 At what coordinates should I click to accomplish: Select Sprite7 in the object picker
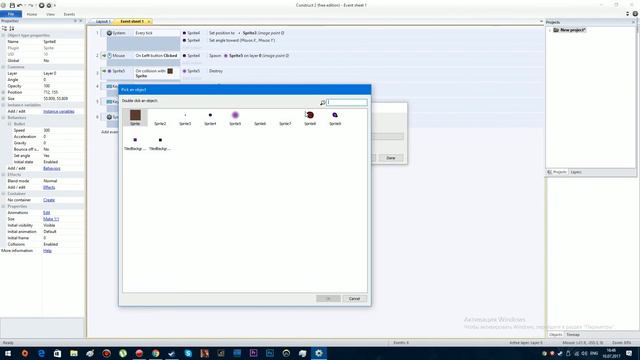285,118
